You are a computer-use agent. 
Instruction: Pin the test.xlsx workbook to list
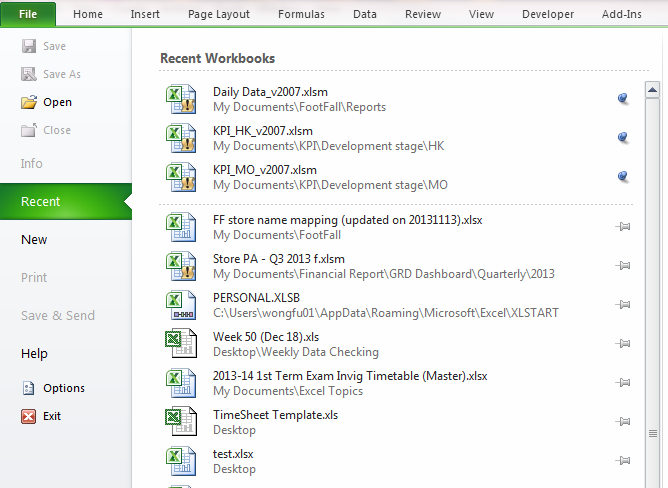(622, 461)
